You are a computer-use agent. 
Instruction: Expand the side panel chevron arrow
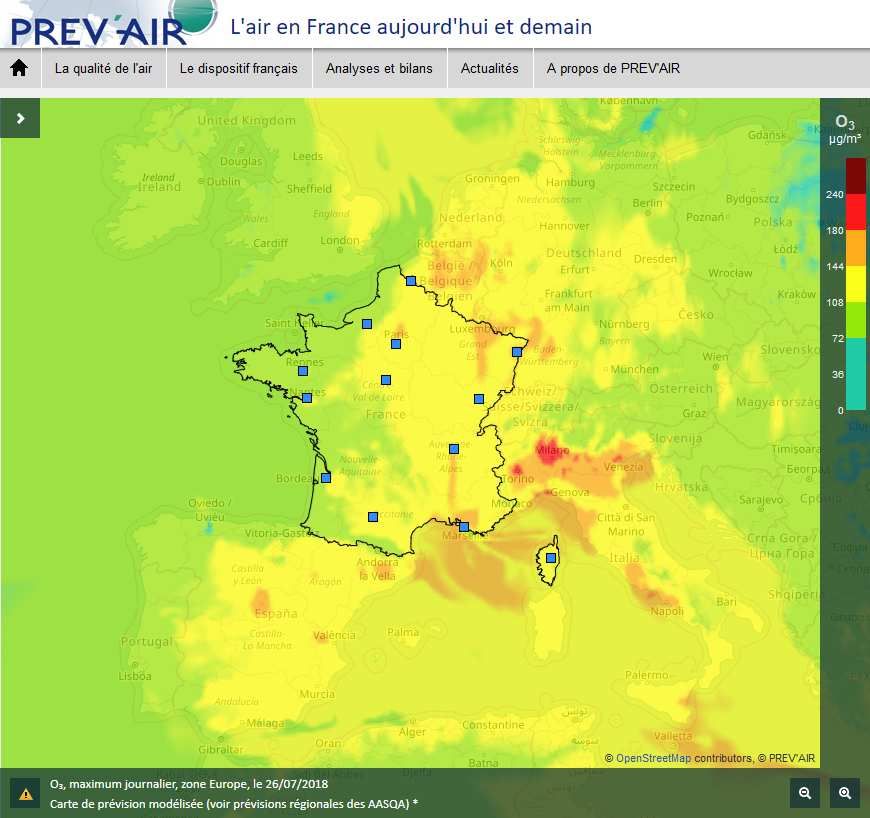(x=20, y=118)
